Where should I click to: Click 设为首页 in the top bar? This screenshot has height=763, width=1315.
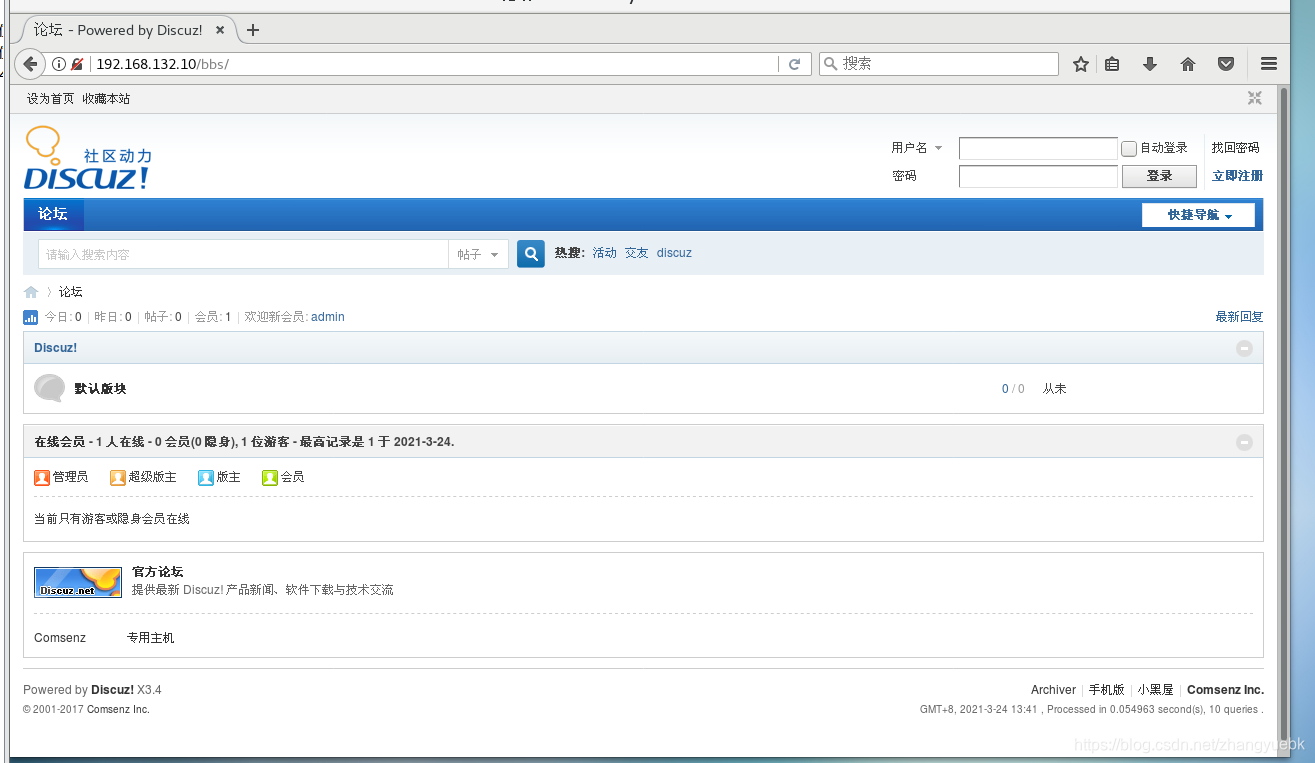click(51, 98)
